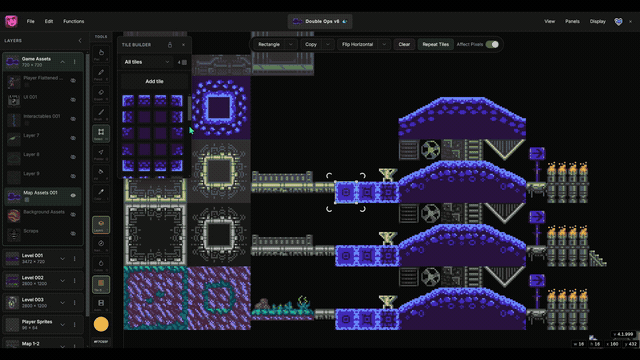640x360 pixels.
Task: Click the Copy button
Action: [311, 44]
